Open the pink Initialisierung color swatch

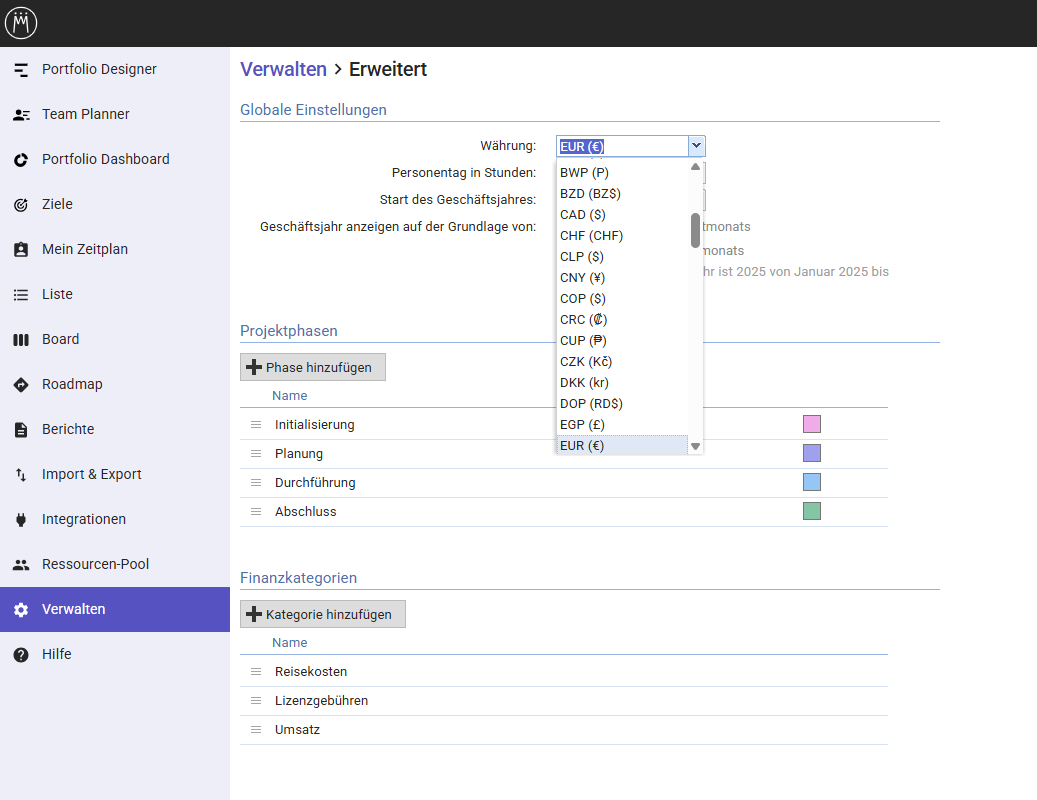[x=812, y=424]
